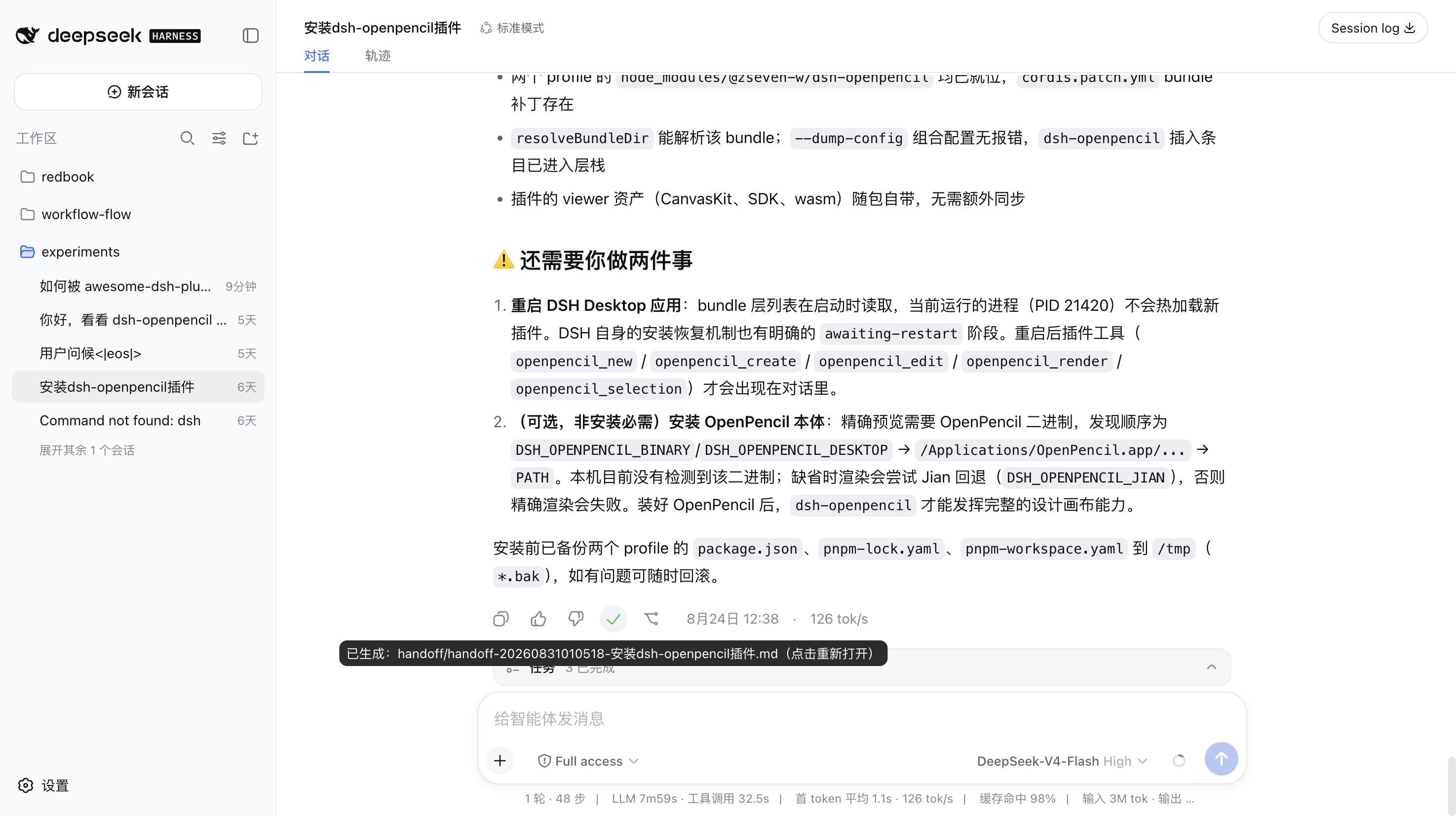
Task: Expand the tasks panel chevron
Action: pyautogui.click(x=1212, y=668)
